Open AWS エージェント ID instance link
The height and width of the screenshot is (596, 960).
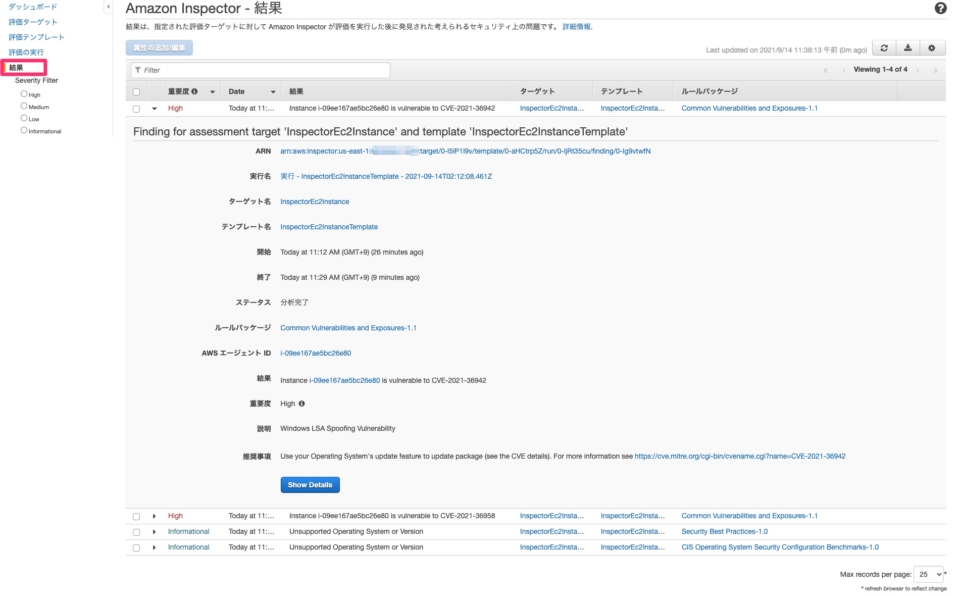coord(315,353)
